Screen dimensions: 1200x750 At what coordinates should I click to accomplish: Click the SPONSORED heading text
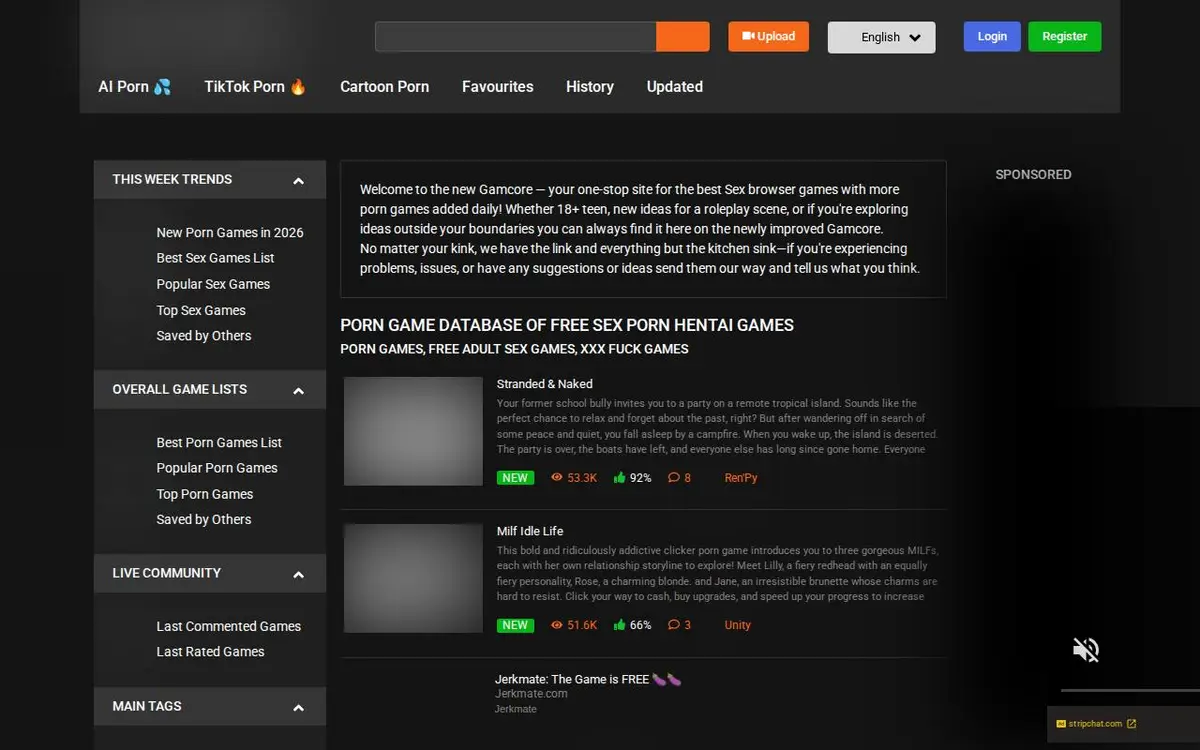[1033, 174]
